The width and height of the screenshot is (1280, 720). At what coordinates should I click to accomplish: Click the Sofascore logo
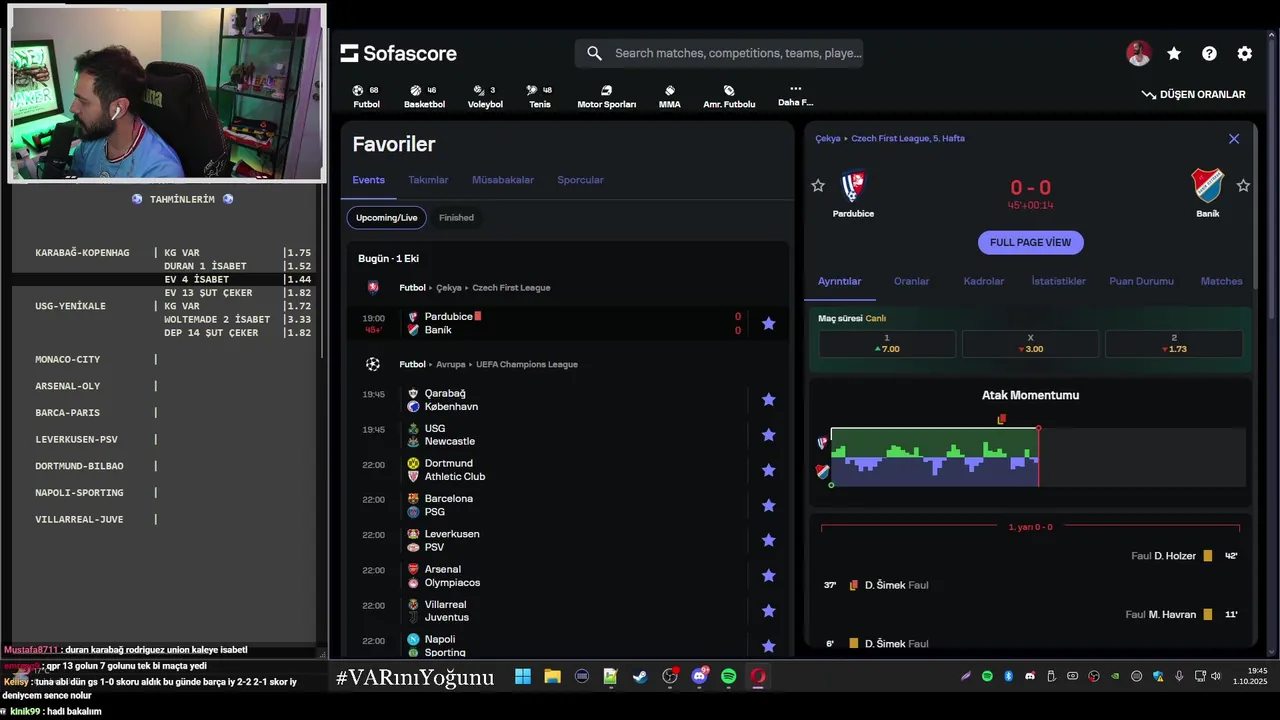click(x=398, y=53)
